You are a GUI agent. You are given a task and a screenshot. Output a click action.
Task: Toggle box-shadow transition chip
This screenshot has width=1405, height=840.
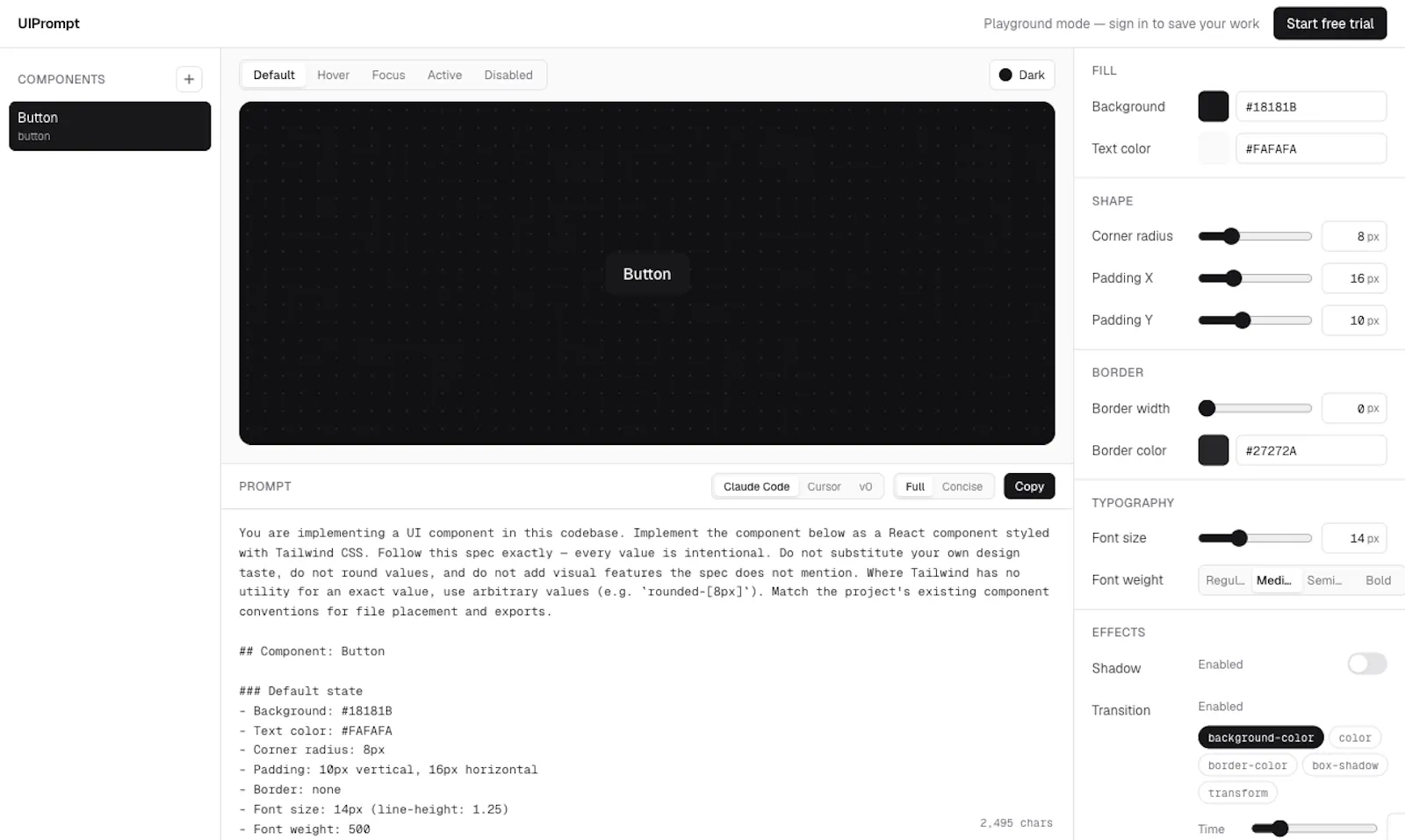click(x=1344, y=765)
